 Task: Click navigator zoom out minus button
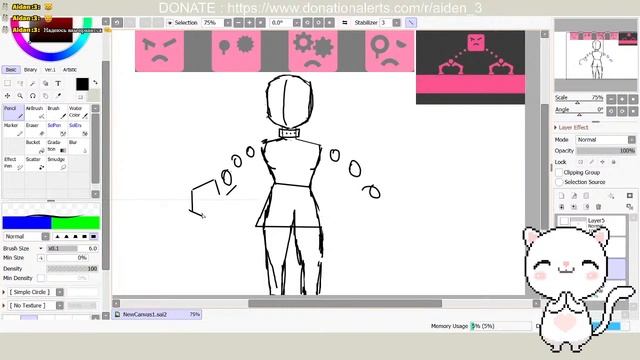tap(611, 99)
